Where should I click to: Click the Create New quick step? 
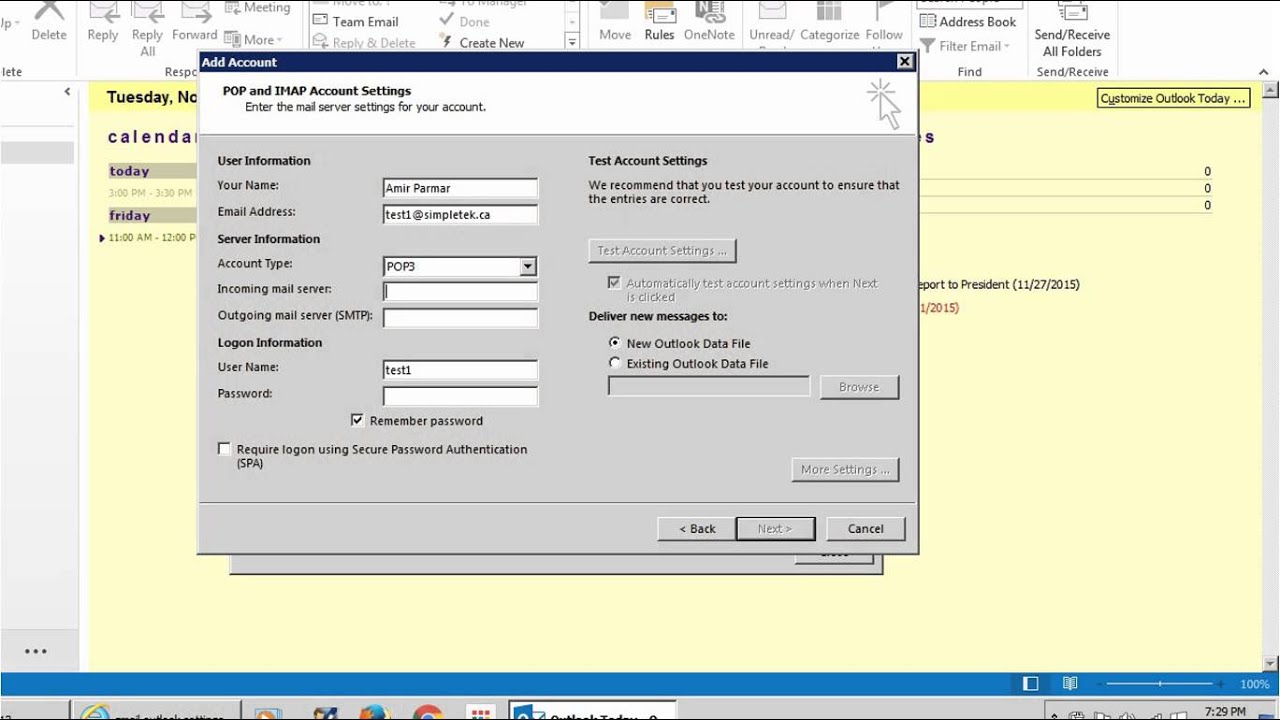click(482, 43)
